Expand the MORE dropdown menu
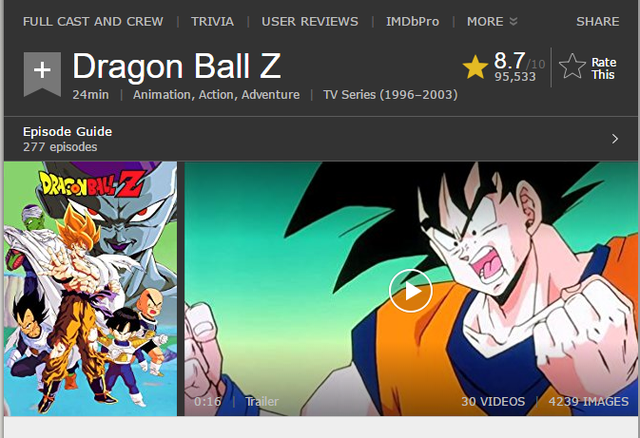640x438 pixels. click(x=492, y=21)
